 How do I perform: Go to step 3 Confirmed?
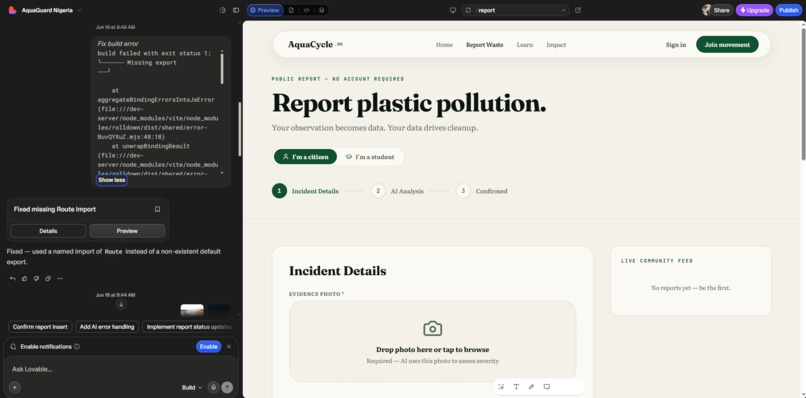pyautogui.click(x=482, y=191)
